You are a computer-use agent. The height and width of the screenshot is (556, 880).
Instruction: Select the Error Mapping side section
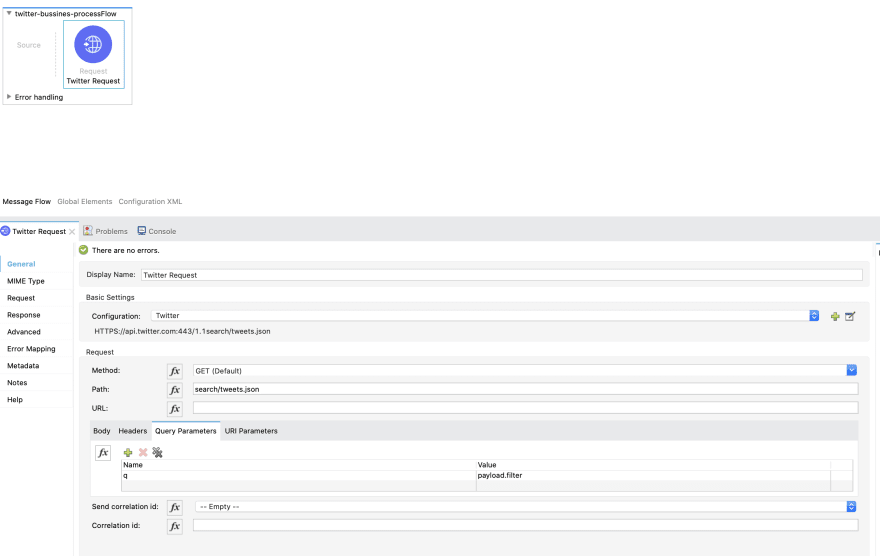coord(31,348)
